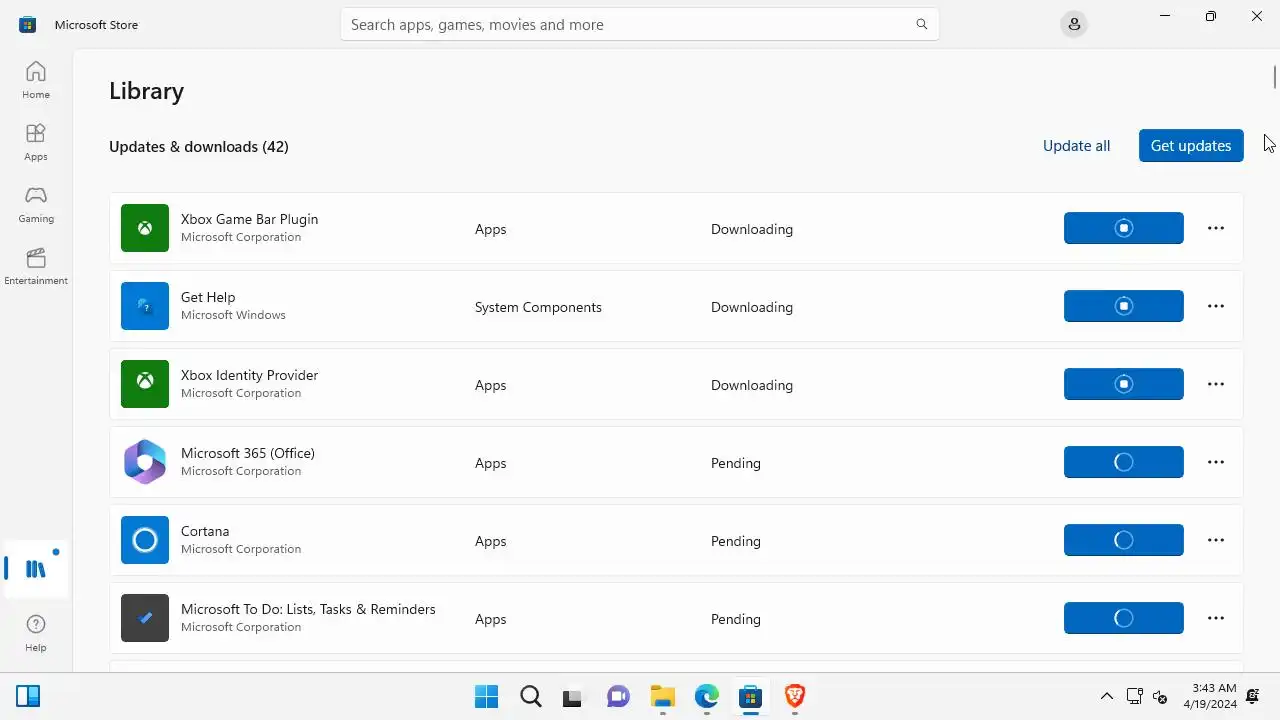
Task: Click the Get Help app icon
Action: point(145,306)
